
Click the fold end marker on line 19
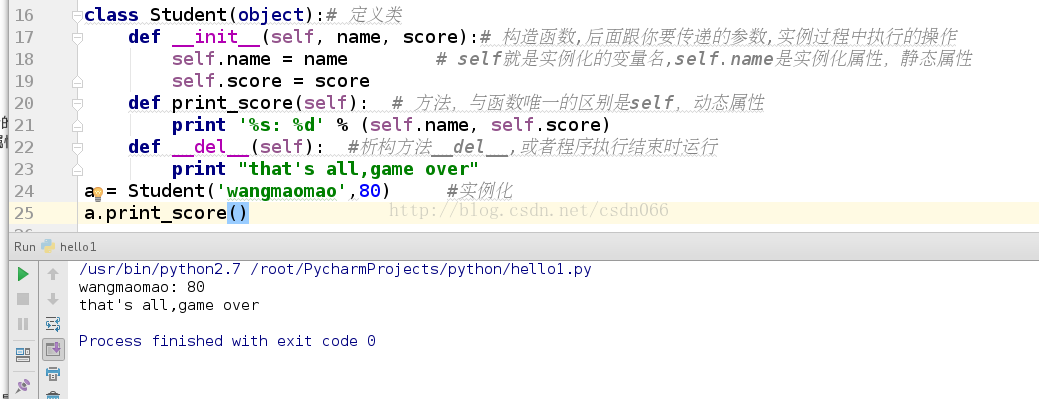78,81
